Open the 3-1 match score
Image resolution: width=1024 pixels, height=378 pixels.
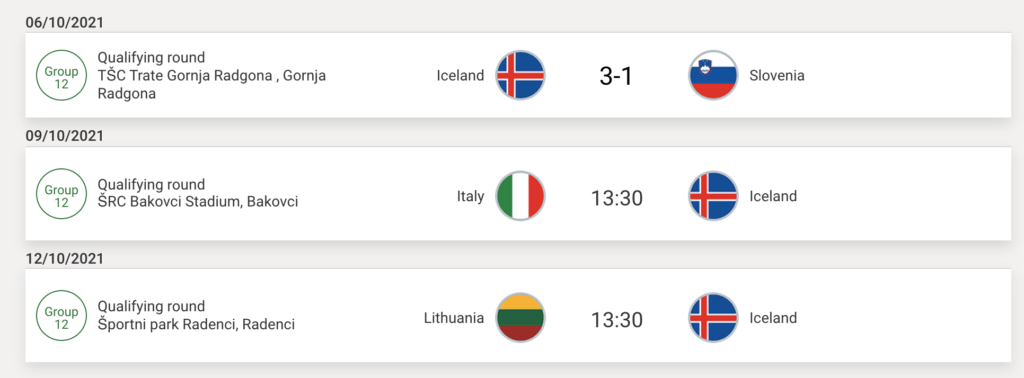coord(616,76)
